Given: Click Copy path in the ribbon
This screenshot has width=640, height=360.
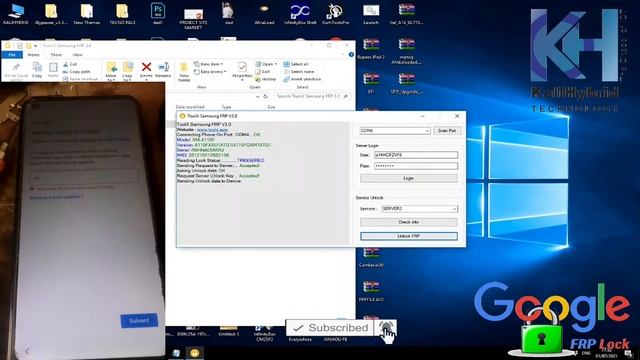Looking at the screenshot, I should tap(77, 72).
